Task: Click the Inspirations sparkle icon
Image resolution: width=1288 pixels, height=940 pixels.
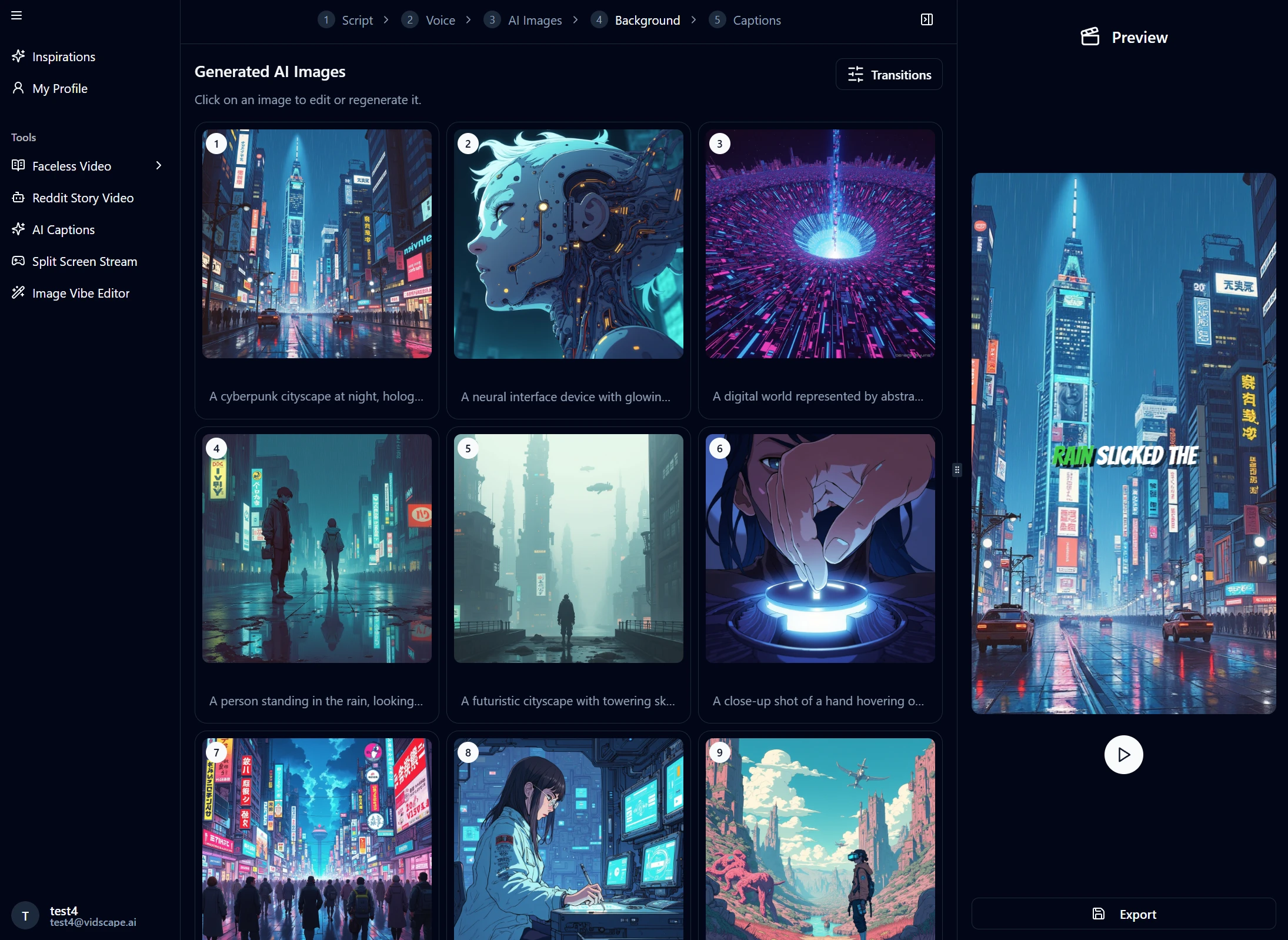Action: (x=18, y=56)
